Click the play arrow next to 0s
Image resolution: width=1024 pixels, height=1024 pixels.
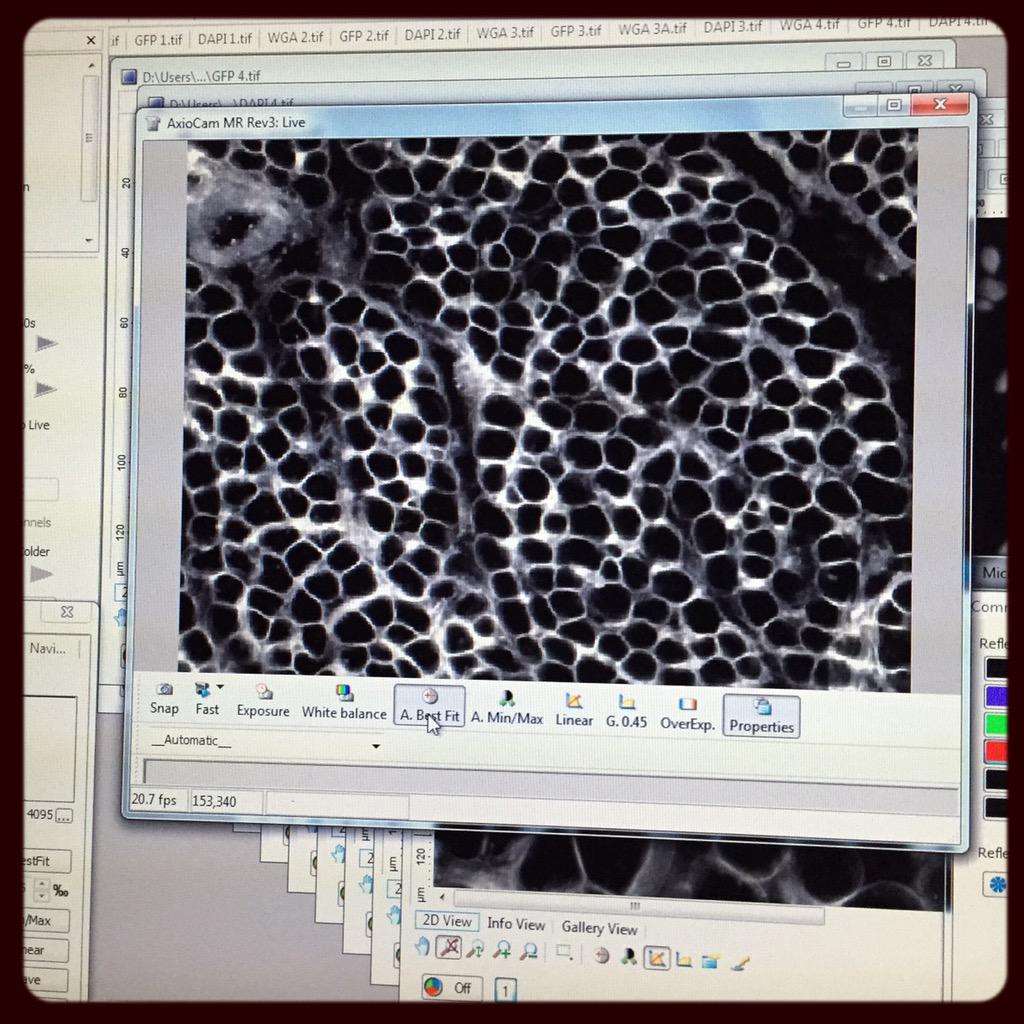tap(46, 343)
